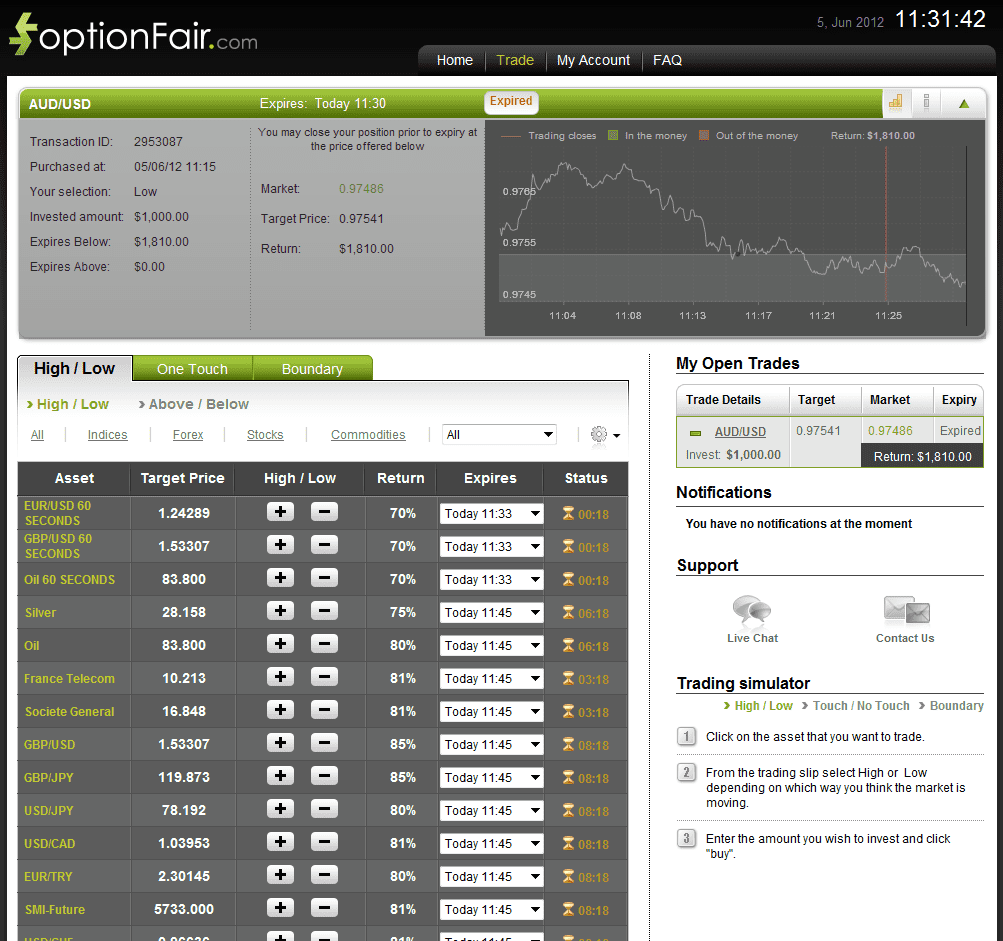Switch to the One Touch tab
Viewport: 1003px width, 941px height.
(x=192, y=368)
